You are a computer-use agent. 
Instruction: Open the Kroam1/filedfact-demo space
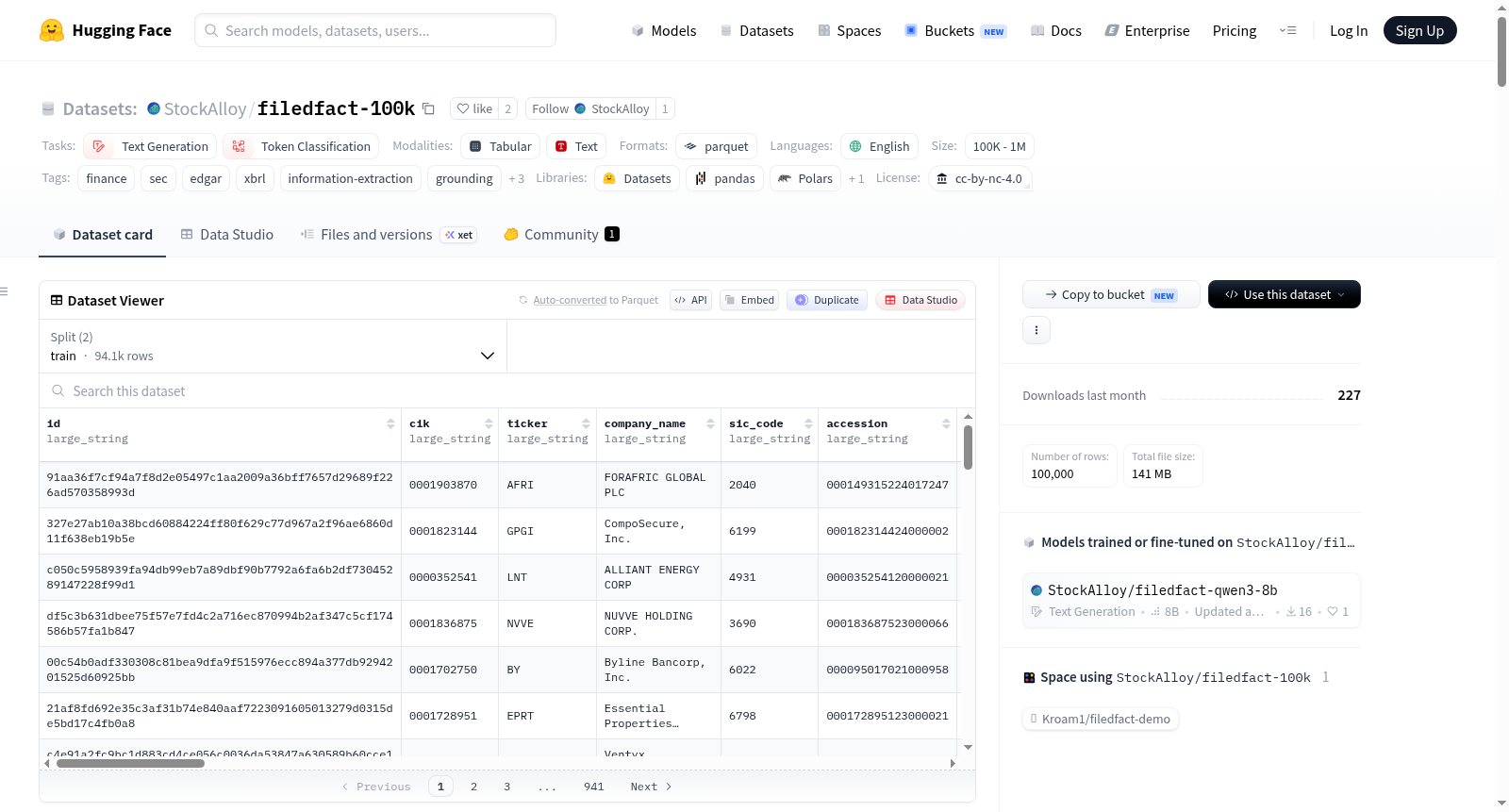click(1101, 719)
